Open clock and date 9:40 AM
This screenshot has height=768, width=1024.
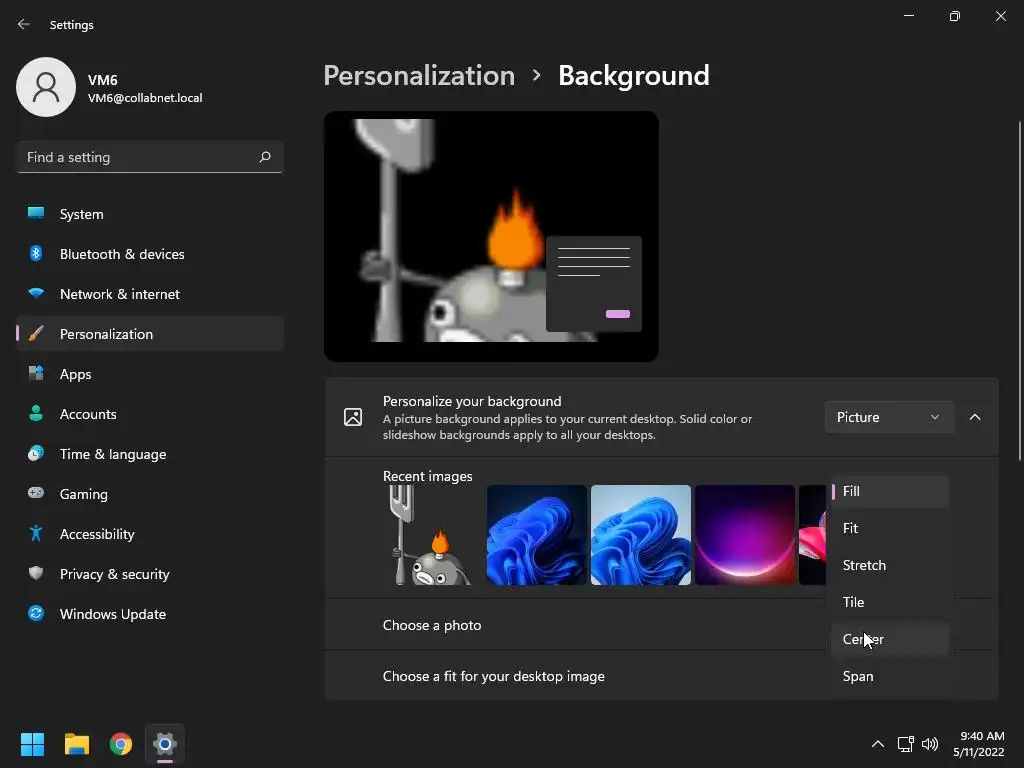click(978, 744)
